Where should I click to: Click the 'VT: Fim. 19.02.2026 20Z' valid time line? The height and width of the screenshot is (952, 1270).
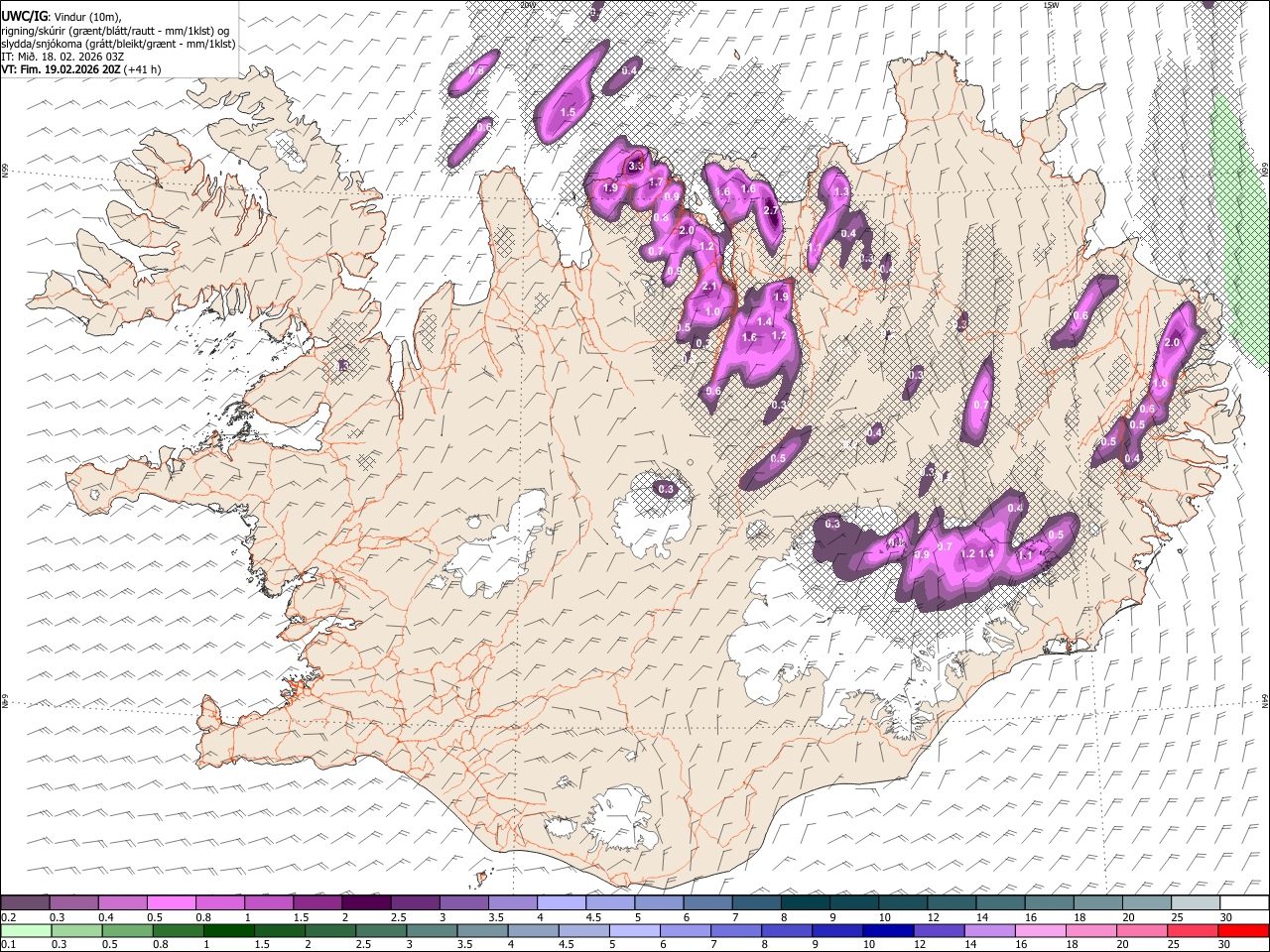tap(62, 69)
